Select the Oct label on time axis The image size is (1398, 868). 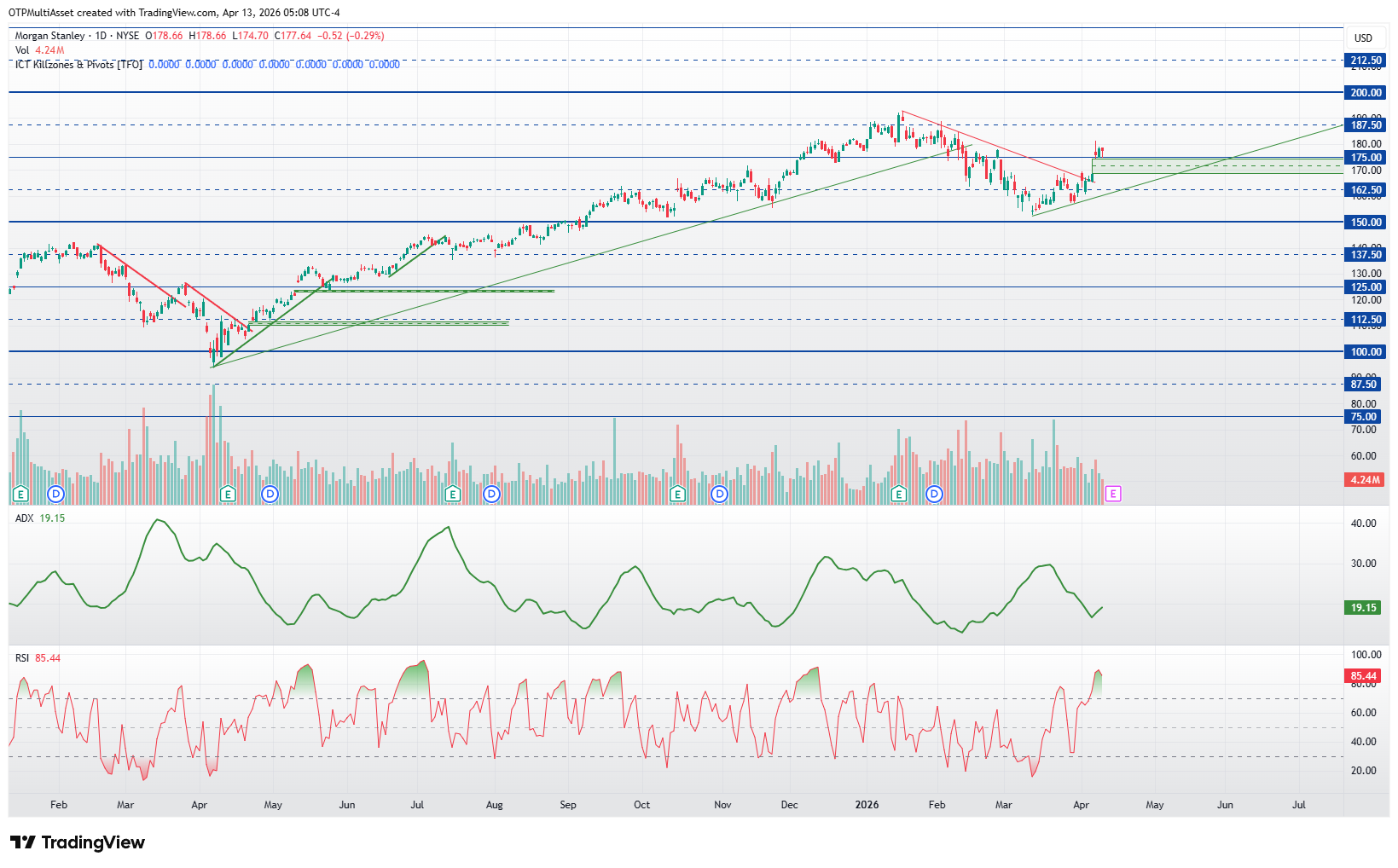(642, 805)
